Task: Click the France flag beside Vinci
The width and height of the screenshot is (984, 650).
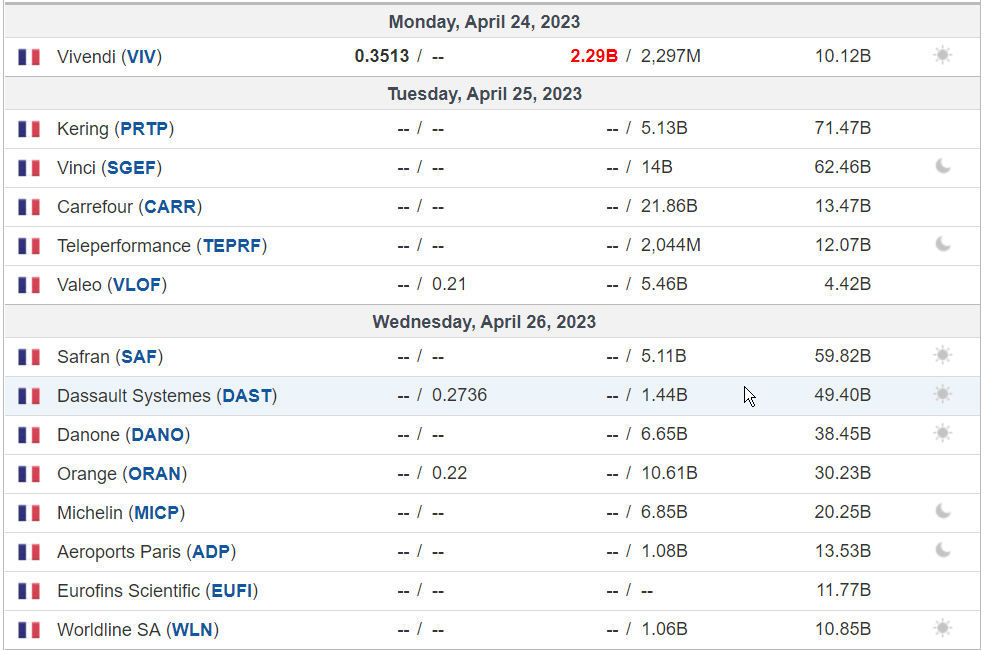Action: [x=29, y=168]
